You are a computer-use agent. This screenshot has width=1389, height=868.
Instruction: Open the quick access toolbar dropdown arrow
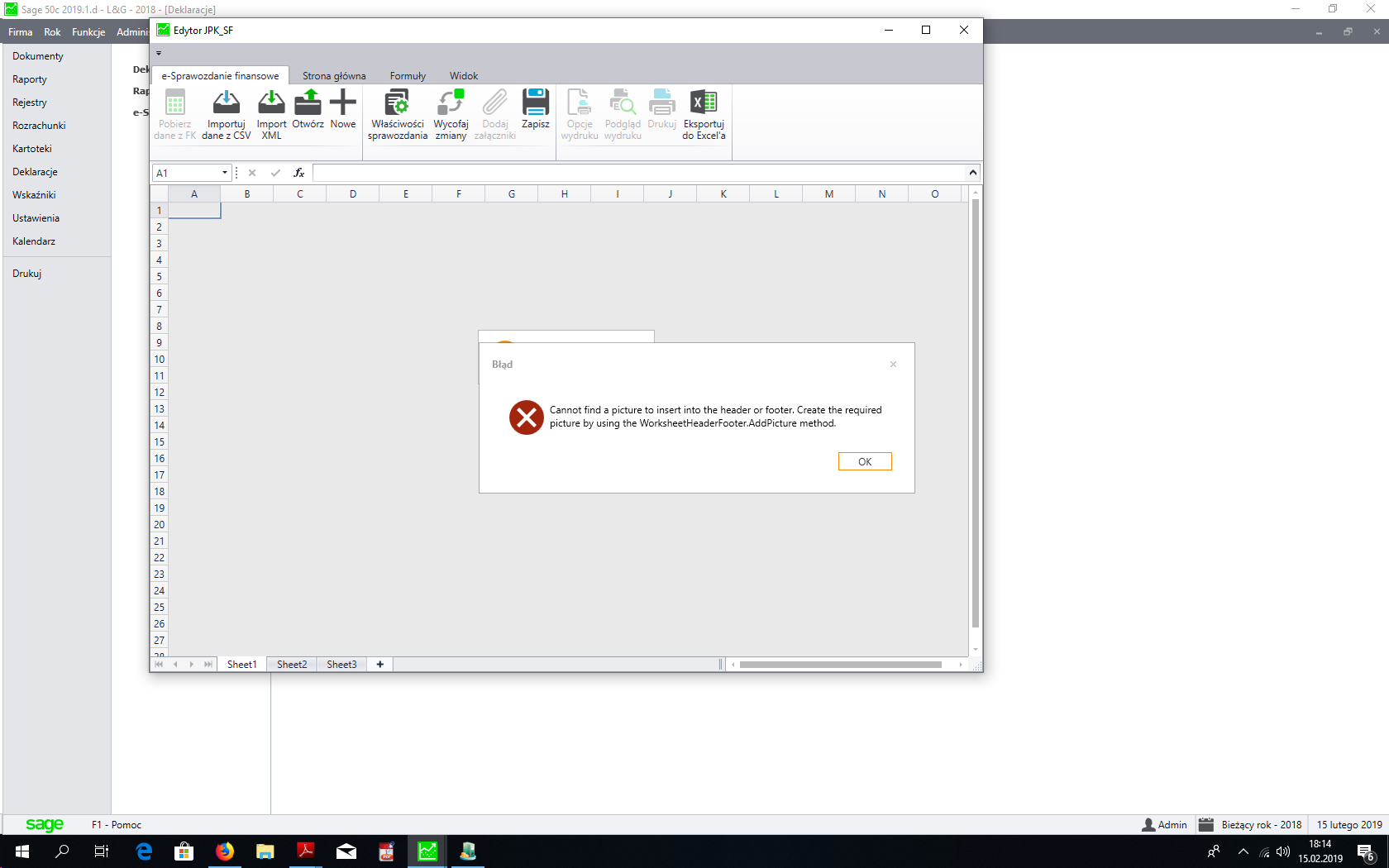159,54
